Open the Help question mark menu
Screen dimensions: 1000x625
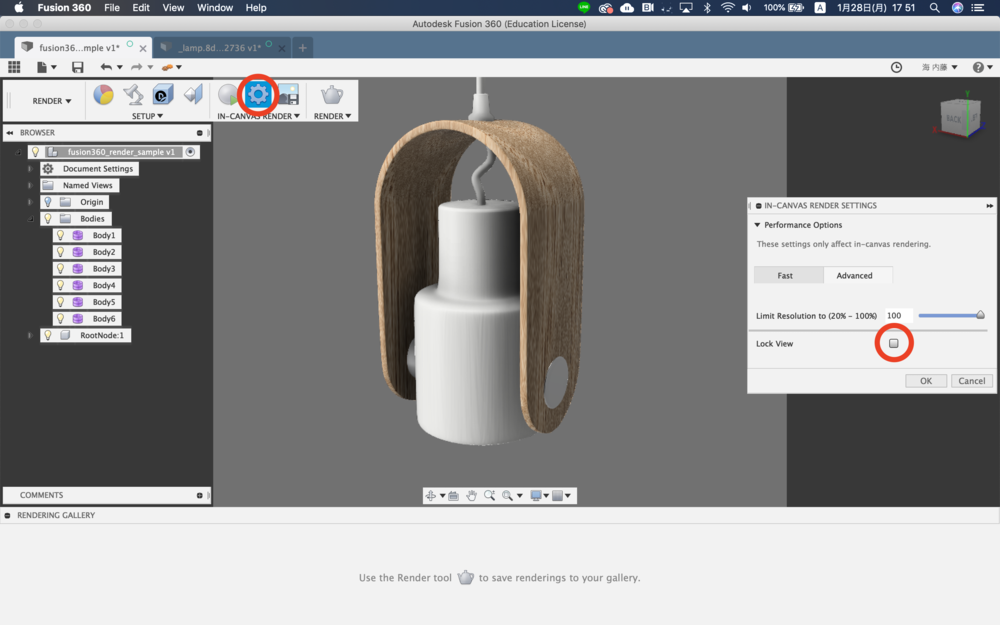coord(982,67)
